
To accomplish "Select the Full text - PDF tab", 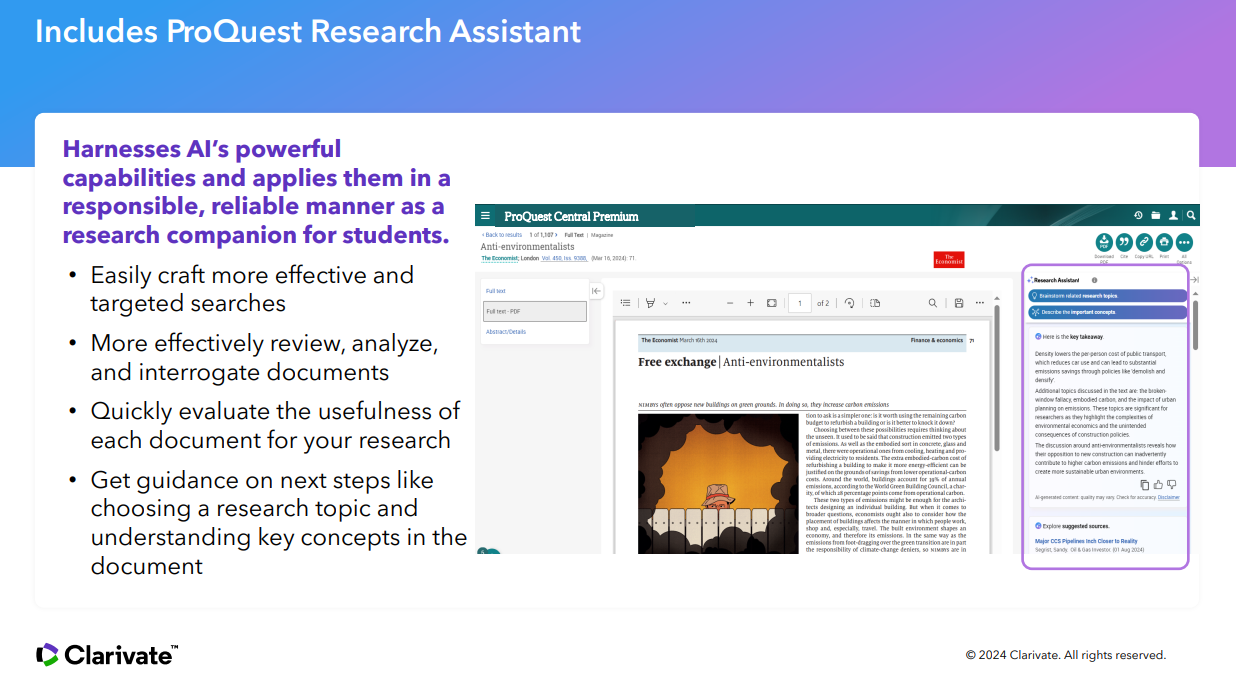I will pos(535,311).
